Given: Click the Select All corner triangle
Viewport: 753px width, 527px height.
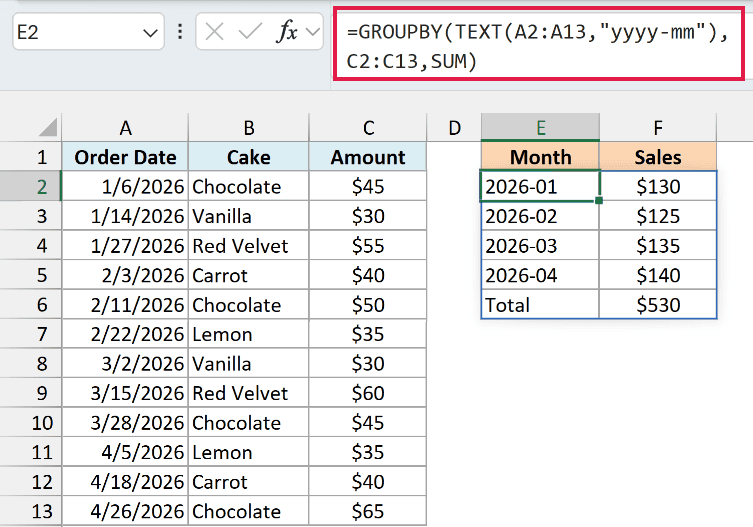Looking at the screenshot, I should coord(49,128).
